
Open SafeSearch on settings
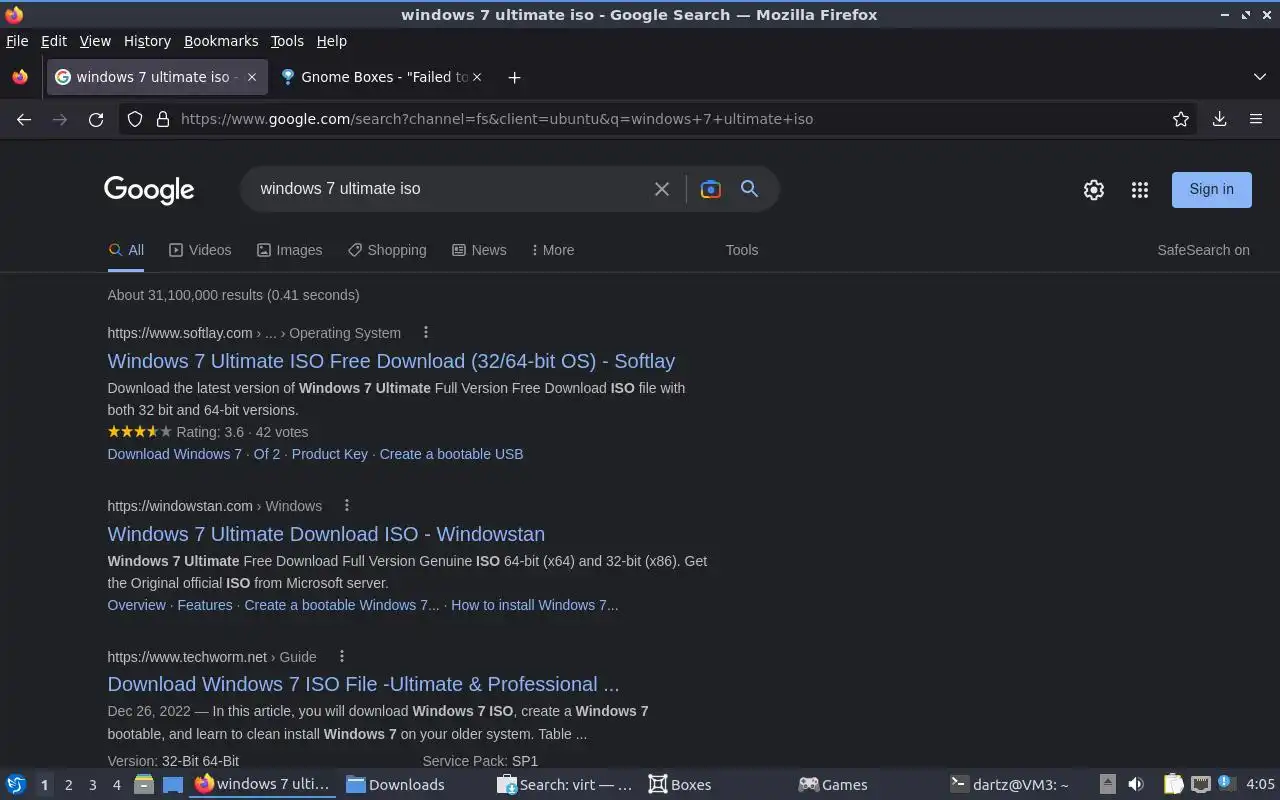pyautogui.click(x=1203, y=250)
